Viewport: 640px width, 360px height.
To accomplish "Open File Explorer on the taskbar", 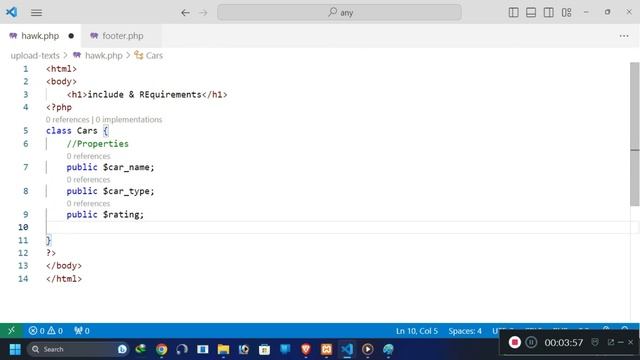I will [223, 349].
